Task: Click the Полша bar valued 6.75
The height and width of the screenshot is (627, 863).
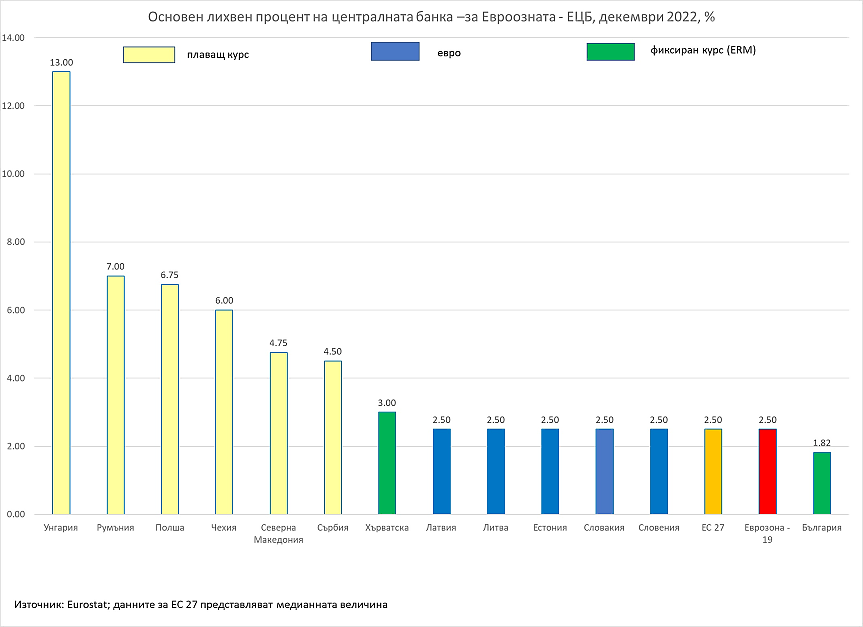Action: pos(170,399)
